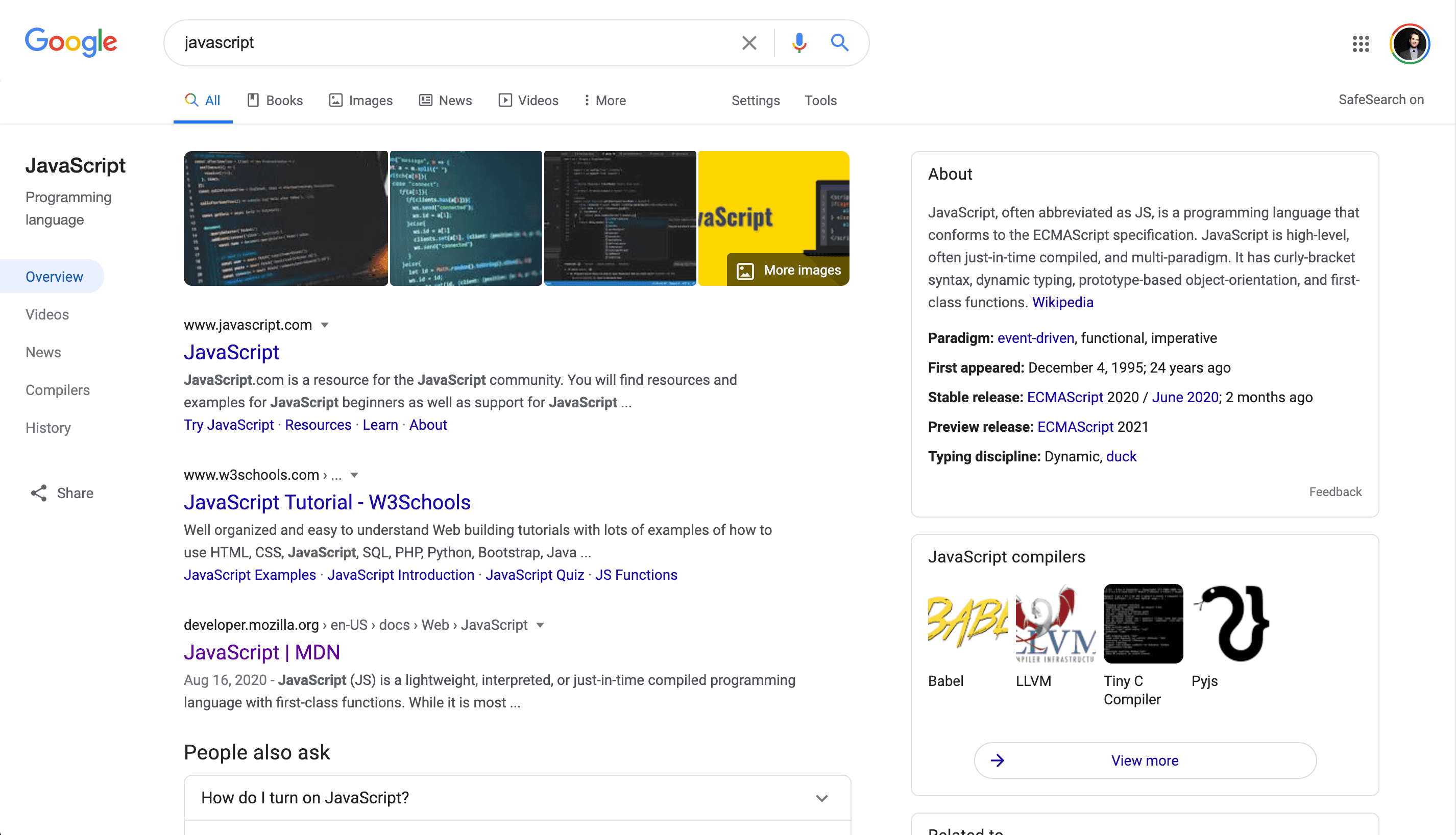Screen dimensions: 1456x835
Task: Select History in the left sidebar
Action: coord(48,428)
